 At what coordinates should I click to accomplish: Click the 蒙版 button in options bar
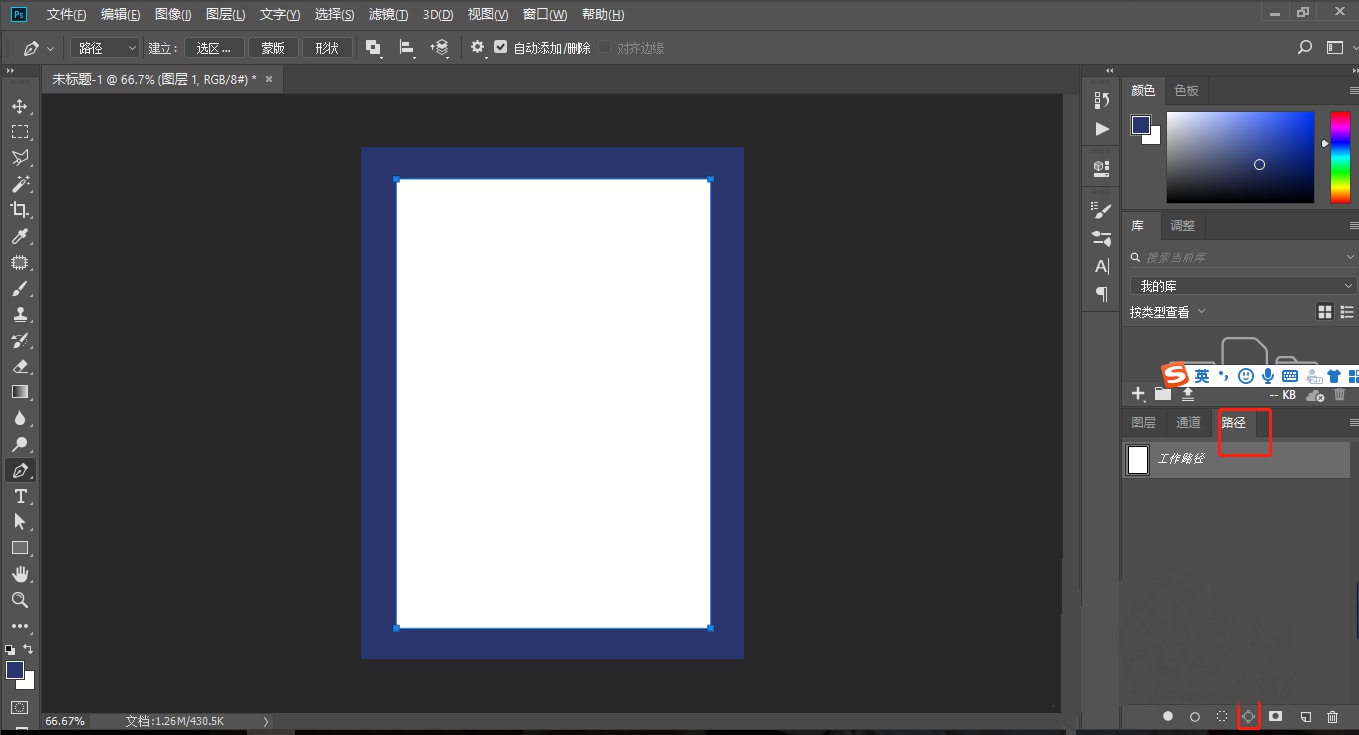273,47
